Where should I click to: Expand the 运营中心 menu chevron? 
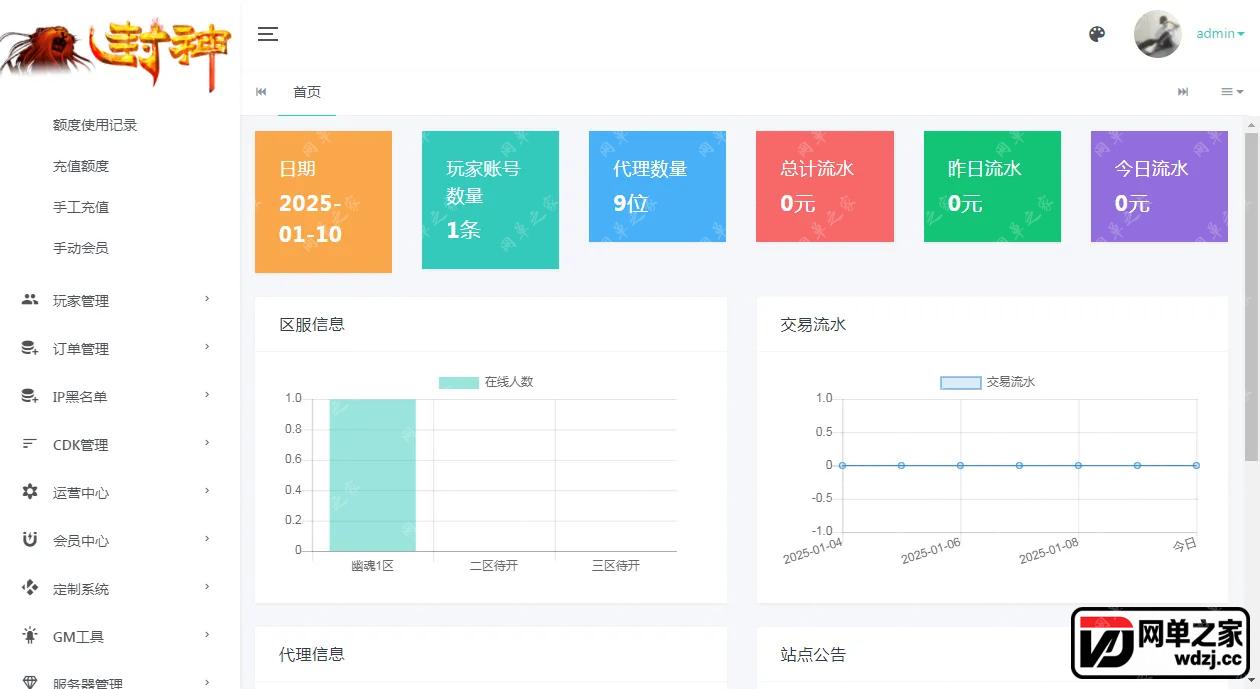(x=207, y=490)
